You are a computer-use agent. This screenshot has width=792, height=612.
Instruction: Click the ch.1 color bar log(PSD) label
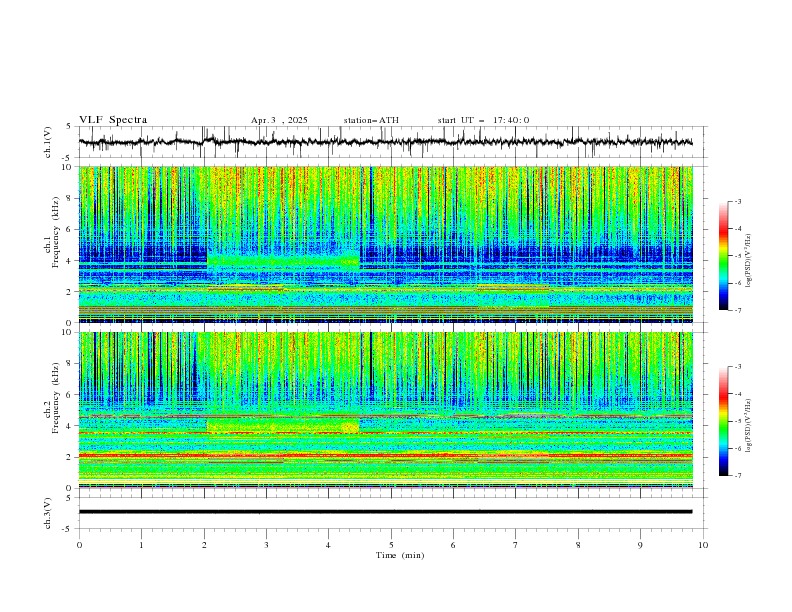749,261
